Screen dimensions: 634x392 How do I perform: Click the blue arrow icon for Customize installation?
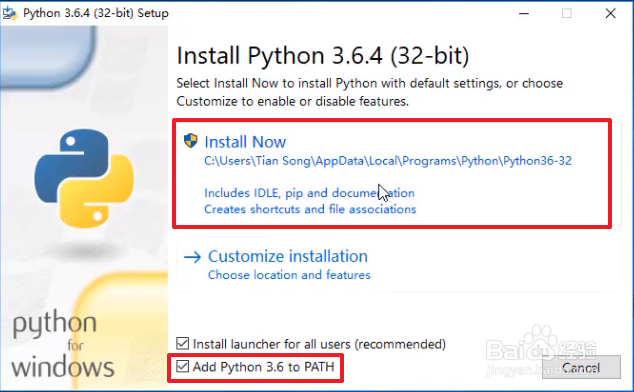[192, 257]
